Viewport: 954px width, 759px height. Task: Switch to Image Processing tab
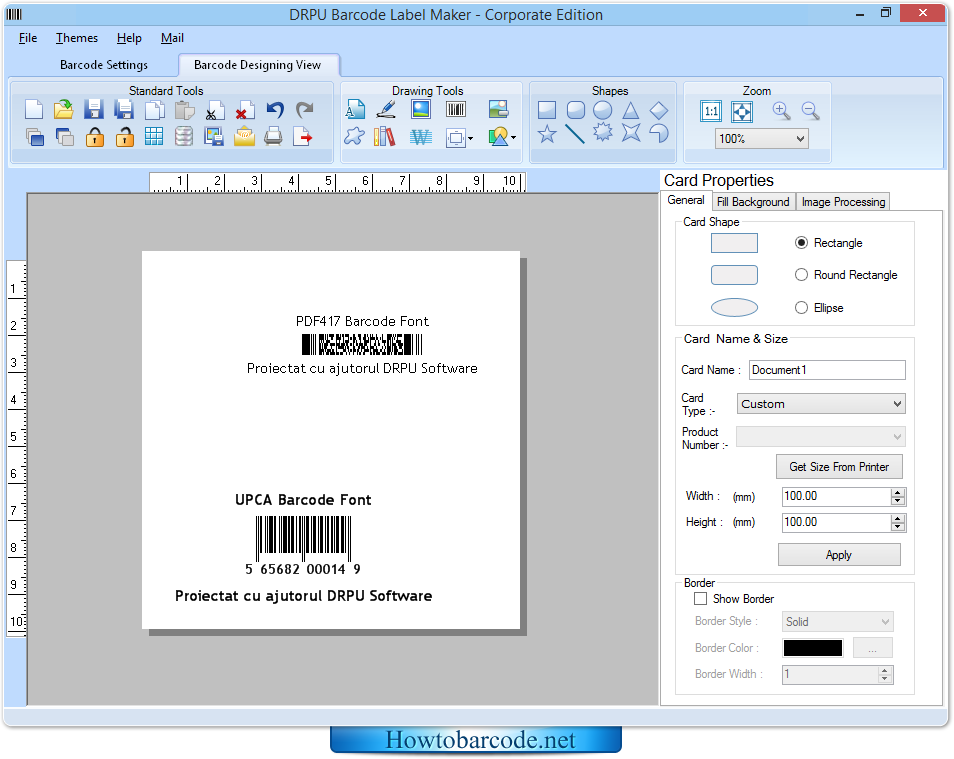point(843,202)
